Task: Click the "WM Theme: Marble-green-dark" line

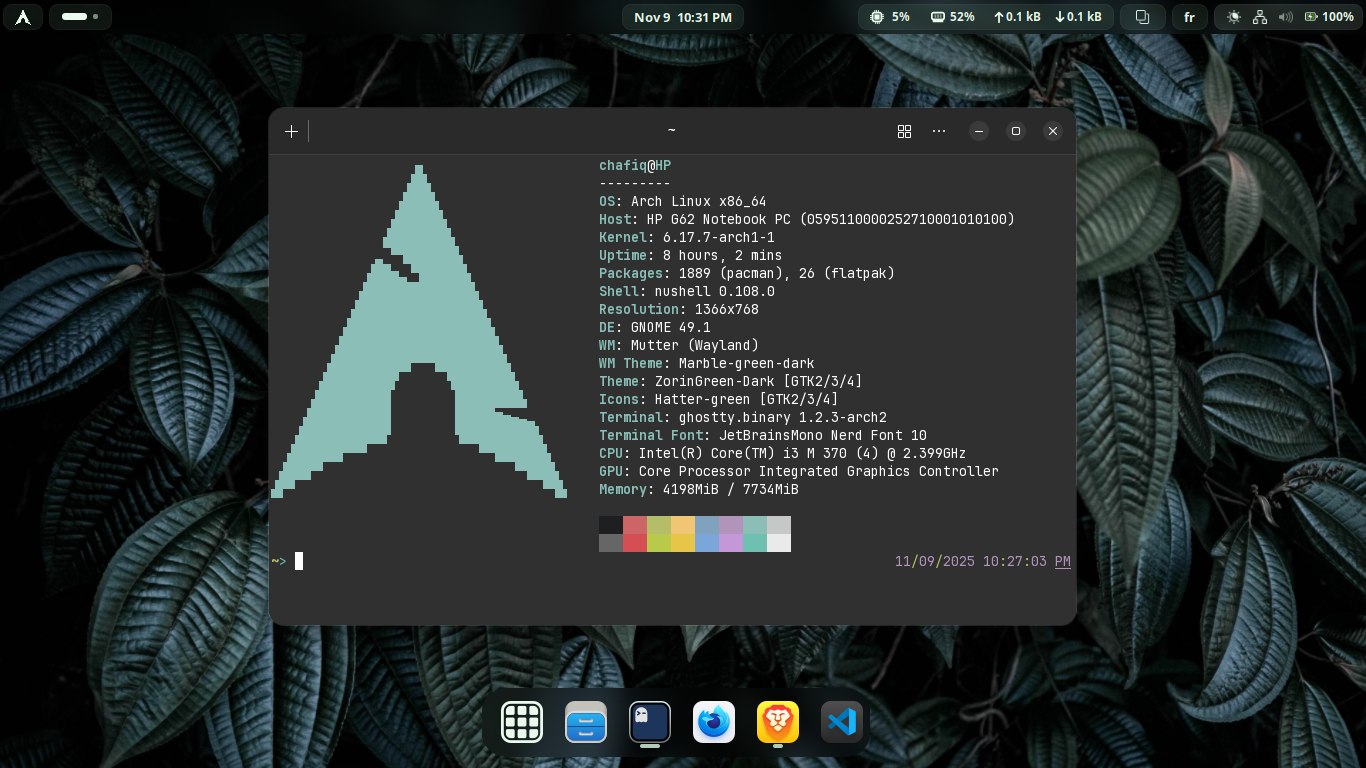Action: pyautogui.click(x=707, y=363)
